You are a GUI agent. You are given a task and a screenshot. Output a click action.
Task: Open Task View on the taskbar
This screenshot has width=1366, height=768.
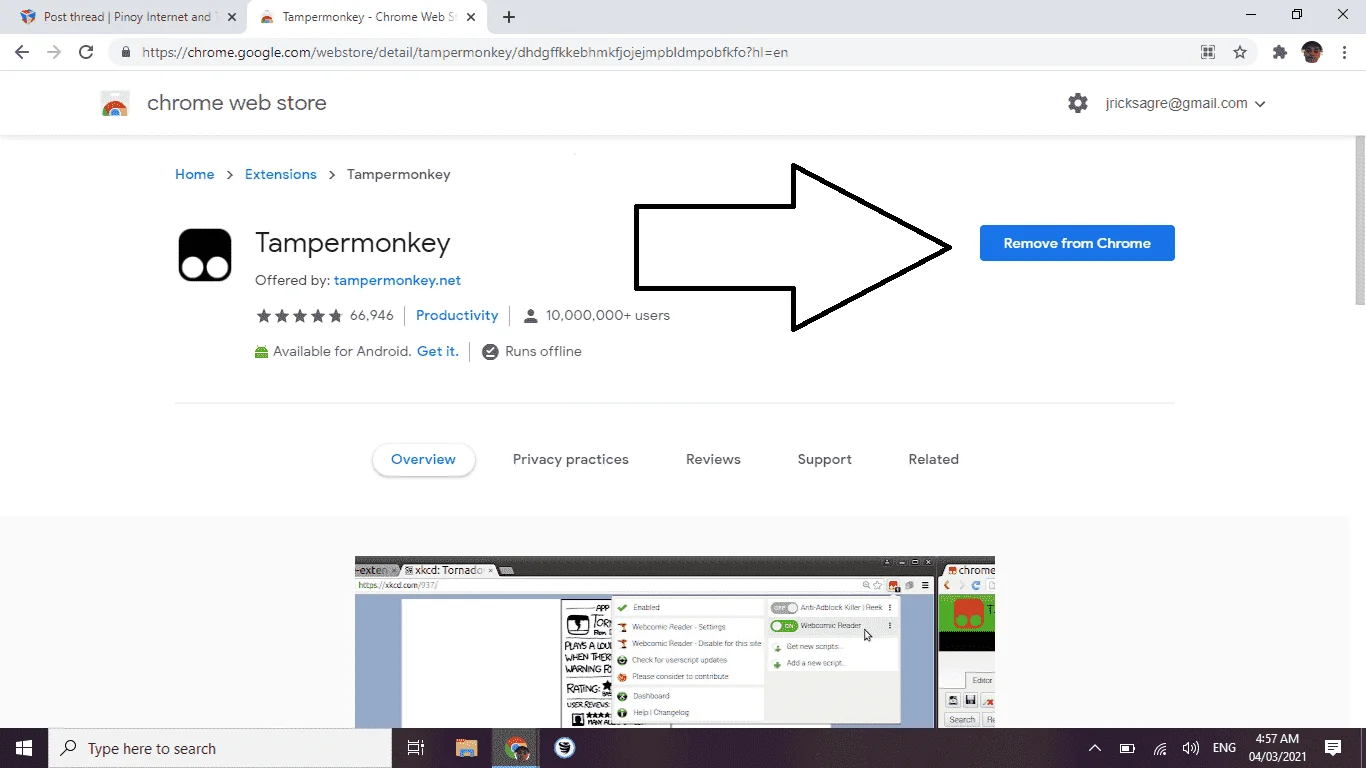pyautogui.click(x=416, y=748)
